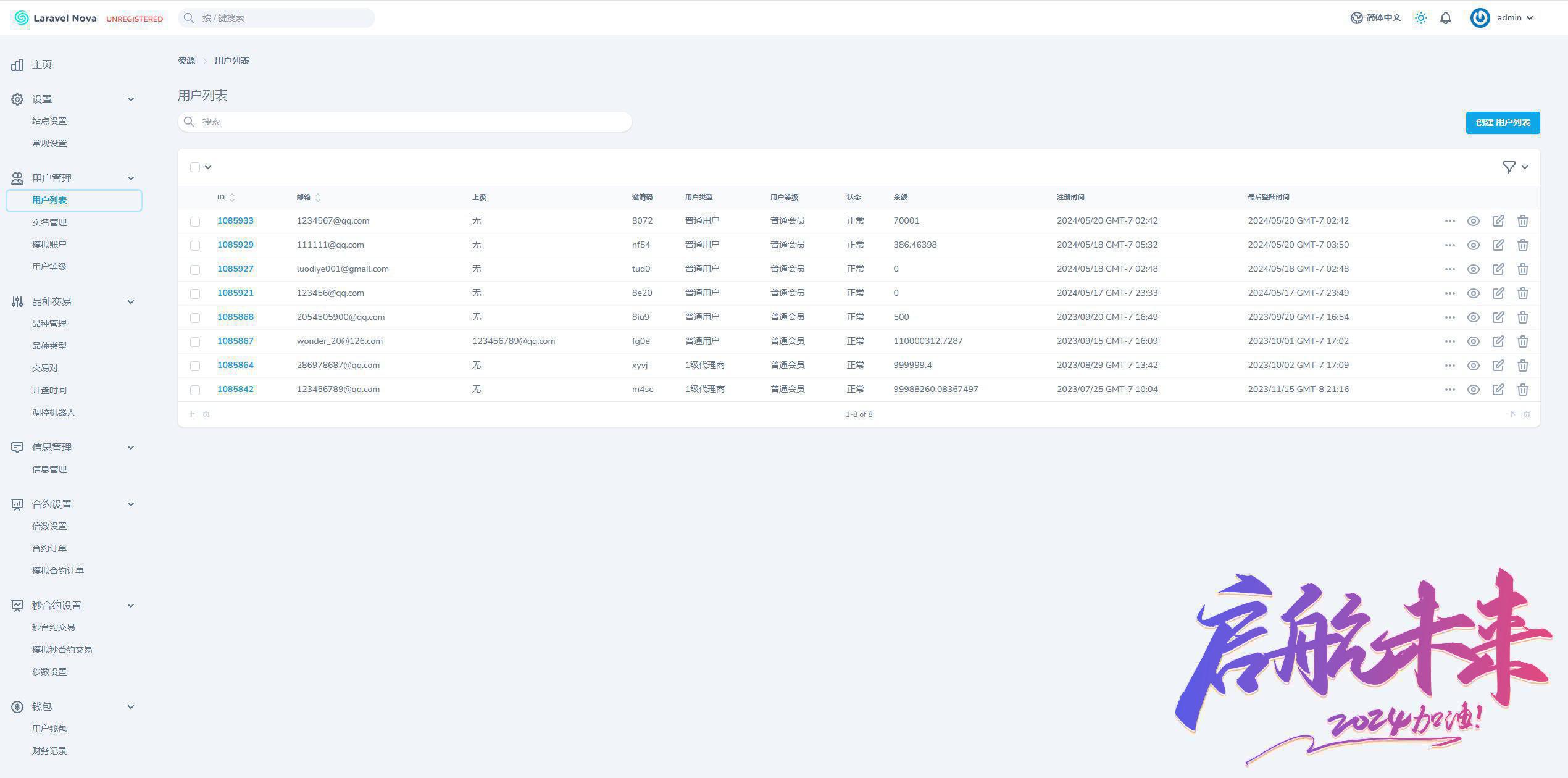Sort table by 邮箱 column arrows
Viewport: 1568px width, 778px height.
318,198
